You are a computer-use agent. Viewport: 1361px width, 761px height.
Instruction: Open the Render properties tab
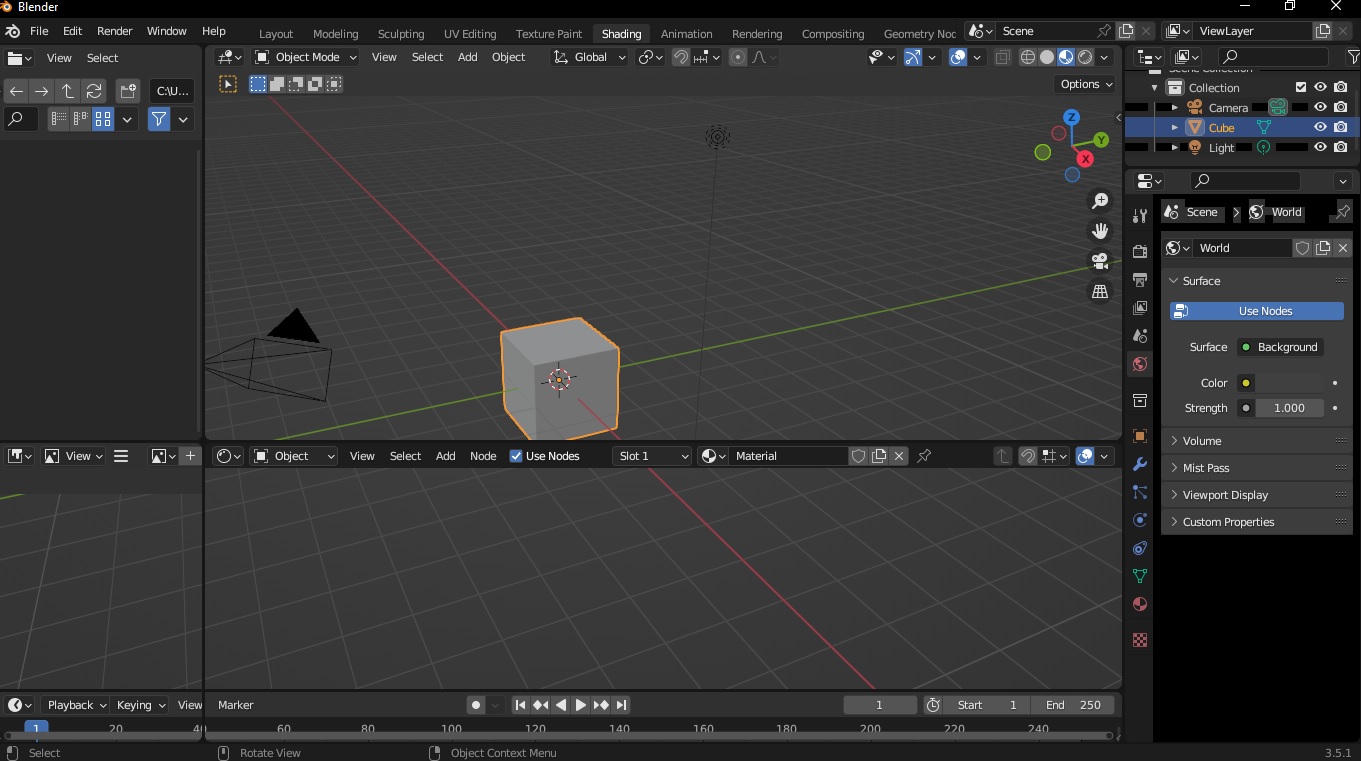[x=1139, y=252]
